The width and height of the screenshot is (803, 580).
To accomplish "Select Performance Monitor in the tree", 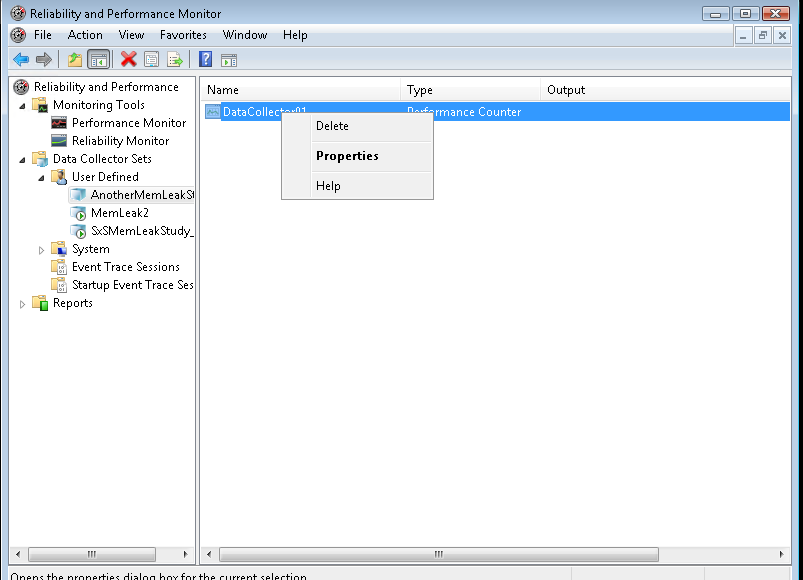I will 128,123.
